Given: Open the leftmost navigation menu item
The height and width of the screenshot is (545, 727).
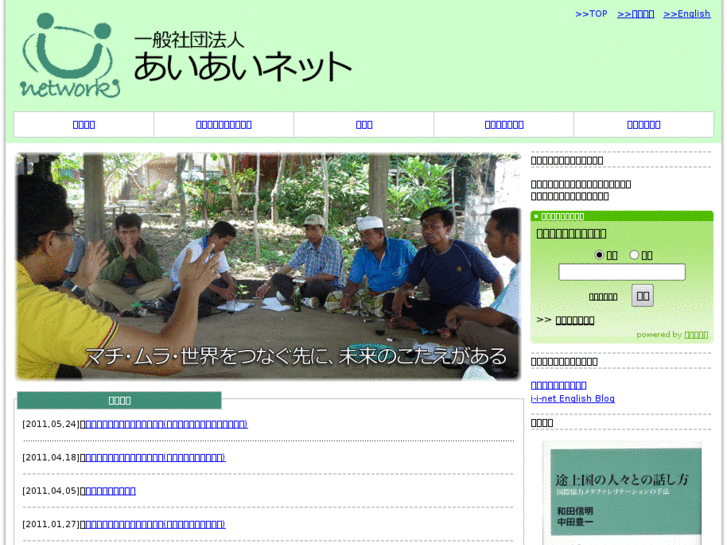Looking at the screenshot, I should (84, 125).
